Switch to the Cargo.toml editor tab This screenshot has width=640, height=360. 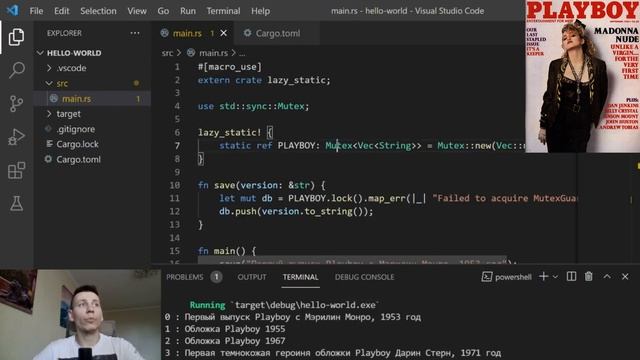(278, 33)
